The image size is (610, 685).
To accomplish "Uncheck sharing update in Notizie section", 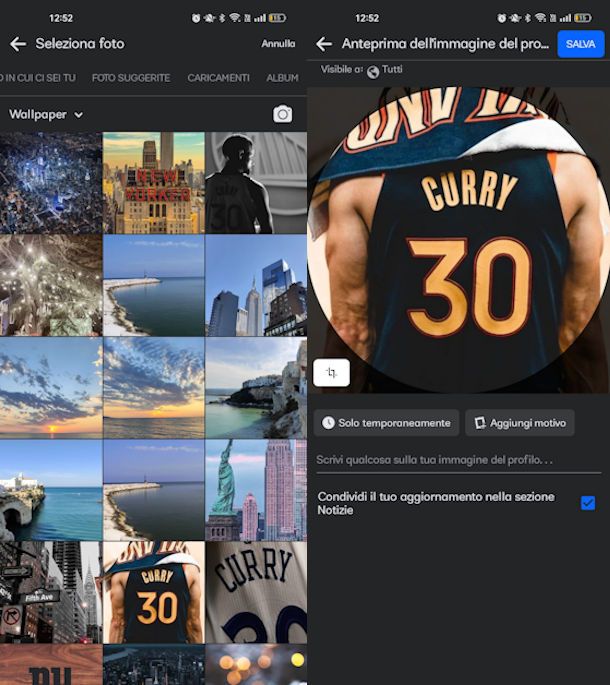I will (x=588, y=503).
